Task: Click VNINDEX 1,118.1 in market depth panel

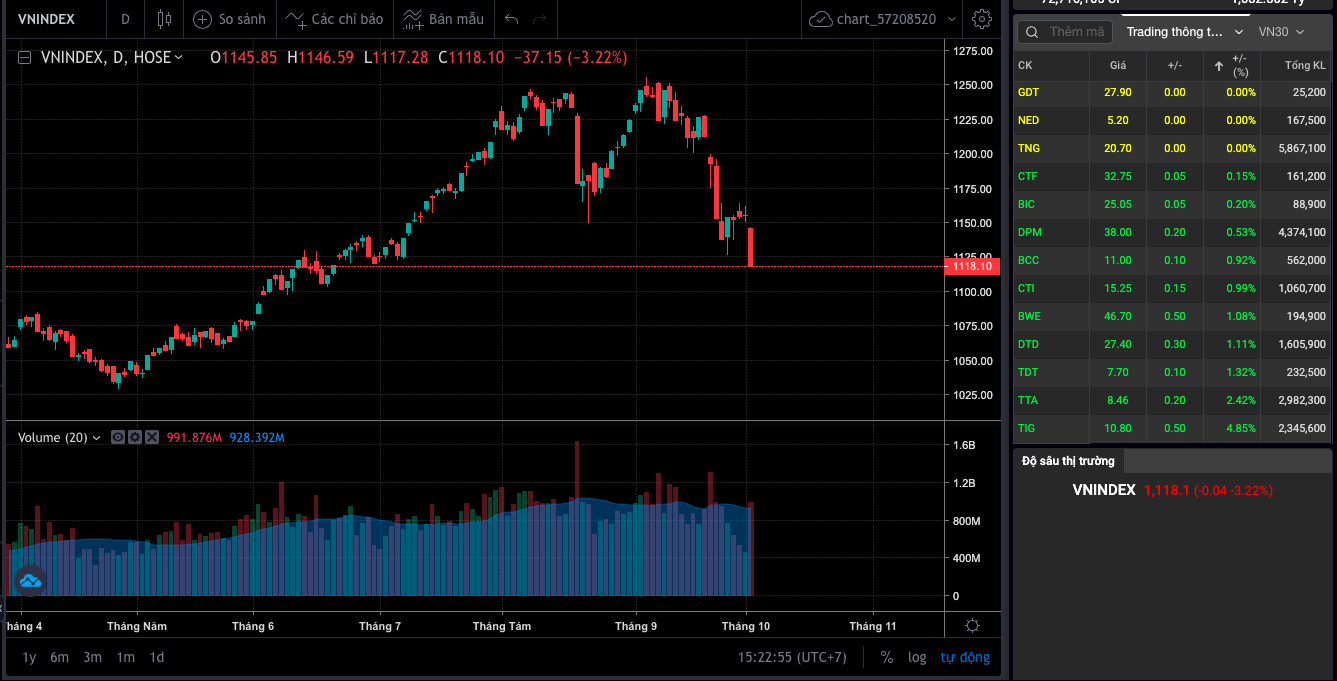Action: pyautogui.click(x=1172, y=490)
